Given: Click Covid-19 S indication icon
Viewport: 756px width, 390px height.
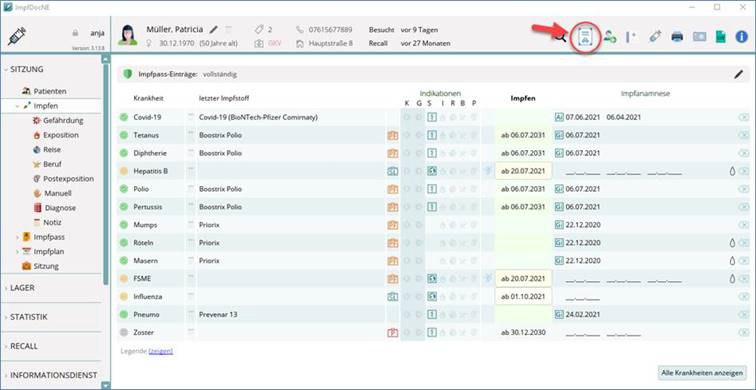Looking at the screenshot, I should [432, 117].
